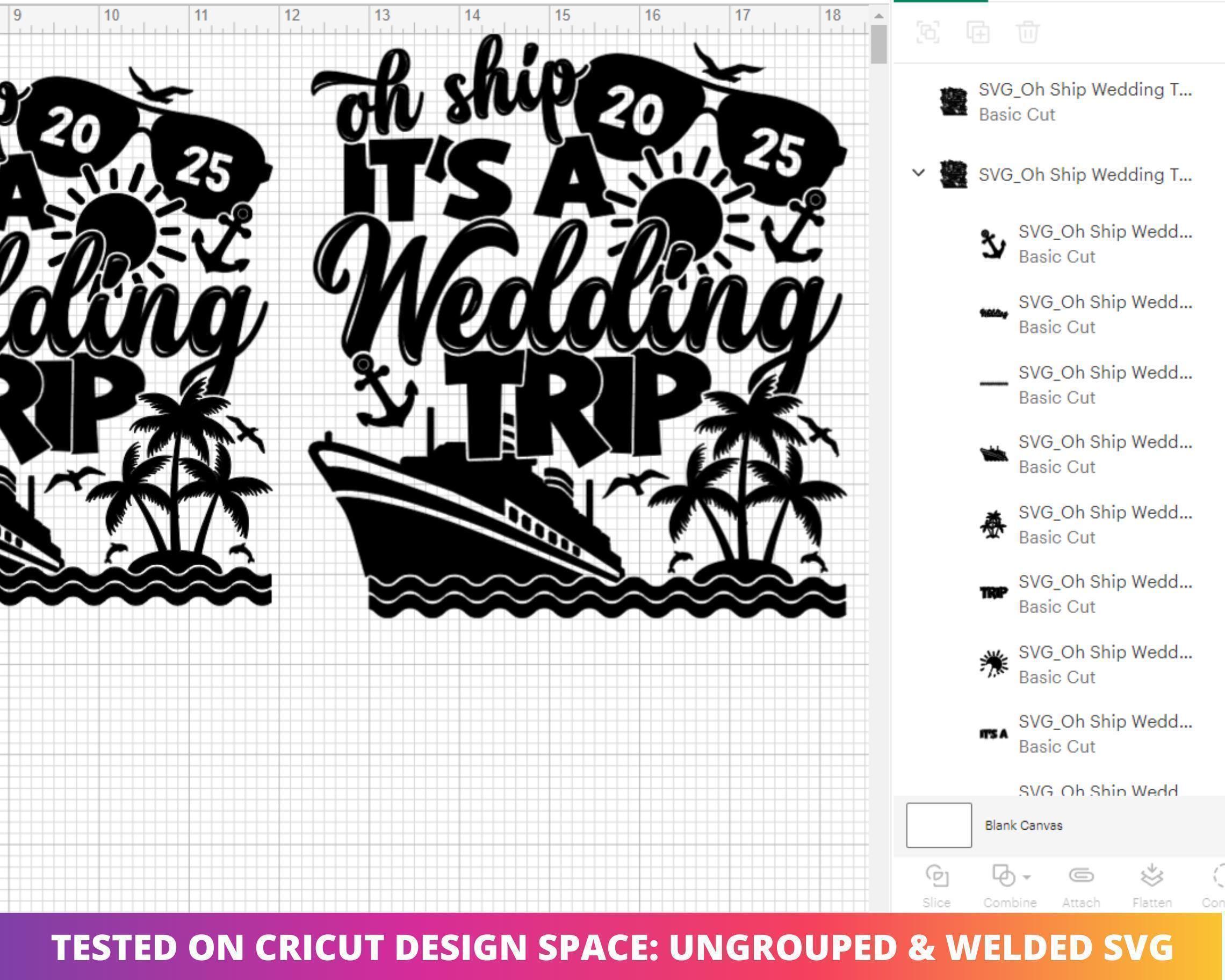This screenshot has height=980, width=1225.
Task: Click the Group icon in layers toolbar
Action: 928,32
